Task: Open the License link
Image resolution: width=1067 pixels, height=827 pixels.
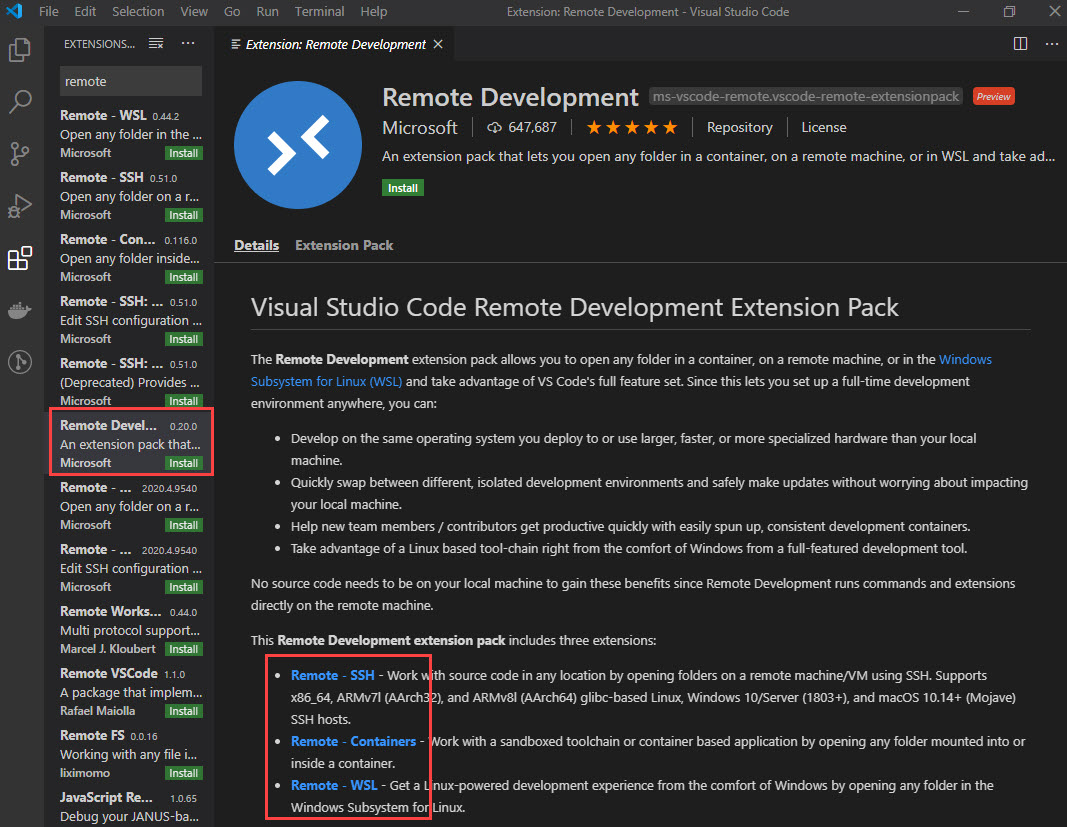Action: point(823,127)
